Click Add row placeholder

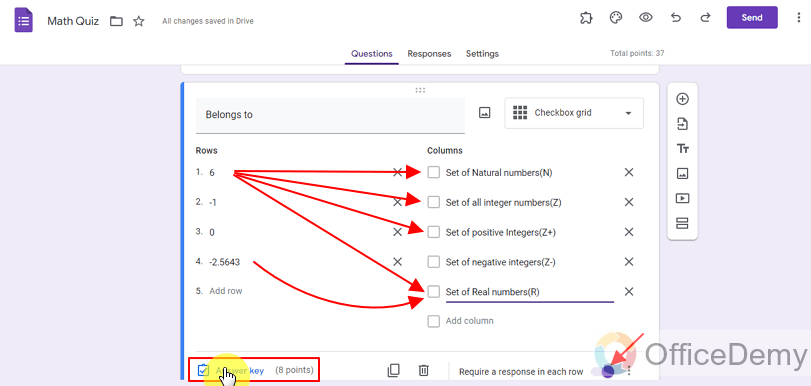tap(226, 291)
